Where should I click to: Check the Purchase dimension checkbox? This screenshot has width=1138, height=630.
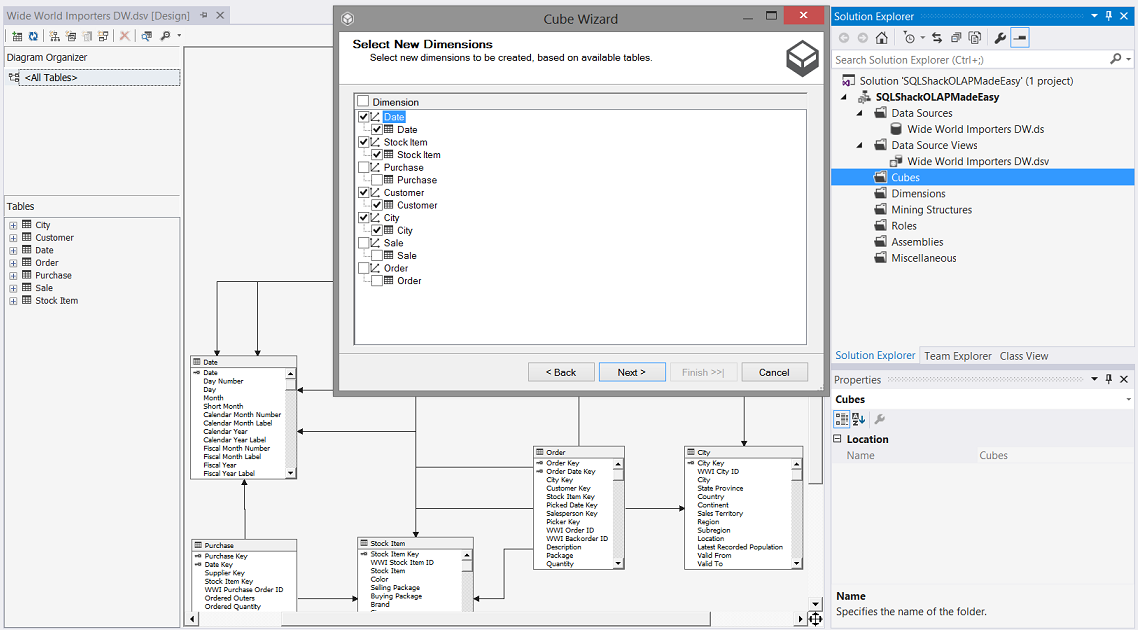(364, 168)
